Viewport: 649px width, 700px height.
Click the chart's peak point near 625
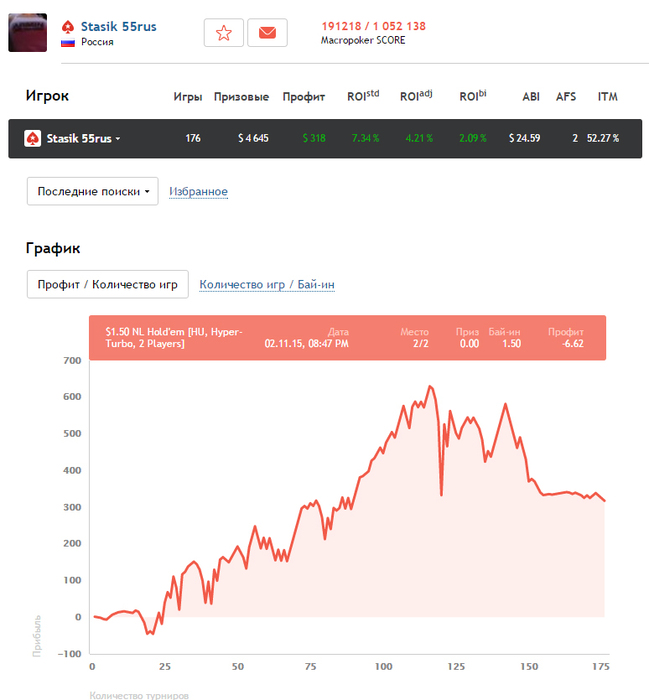(x=430, y=386)
